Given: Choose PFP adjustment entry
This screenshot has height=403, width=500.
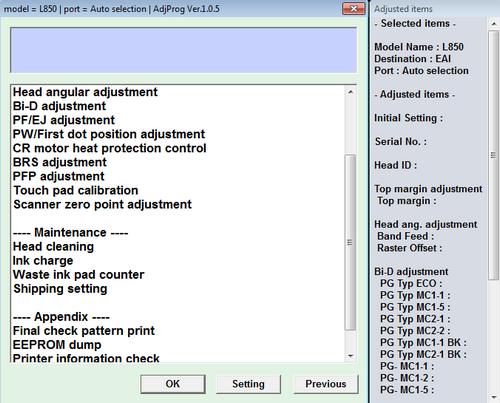Looking at the screenshot, I should (59, 176).
